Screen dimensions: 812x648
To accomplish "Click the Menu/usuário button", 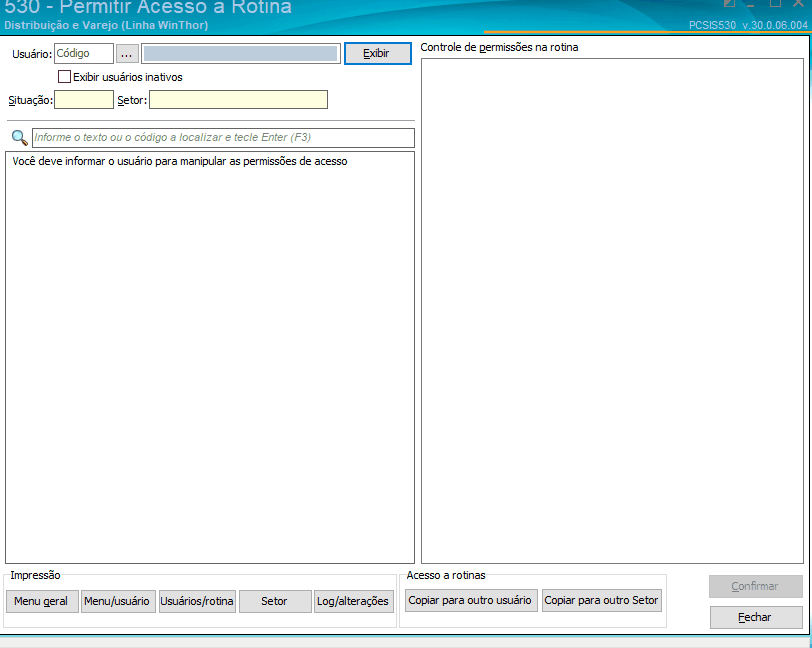I will pos(118,601).
